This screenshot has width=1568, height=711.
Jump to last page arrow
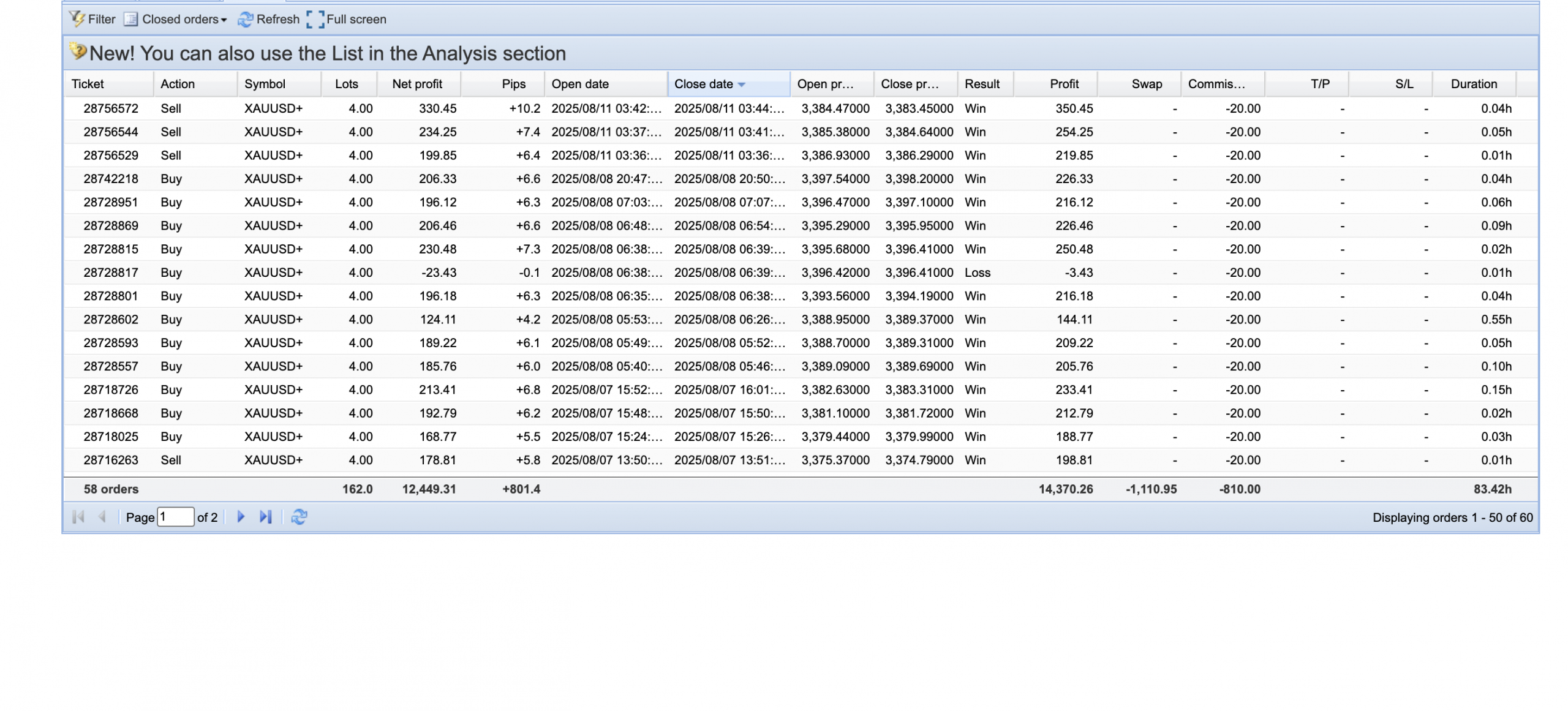click(265, 517)
